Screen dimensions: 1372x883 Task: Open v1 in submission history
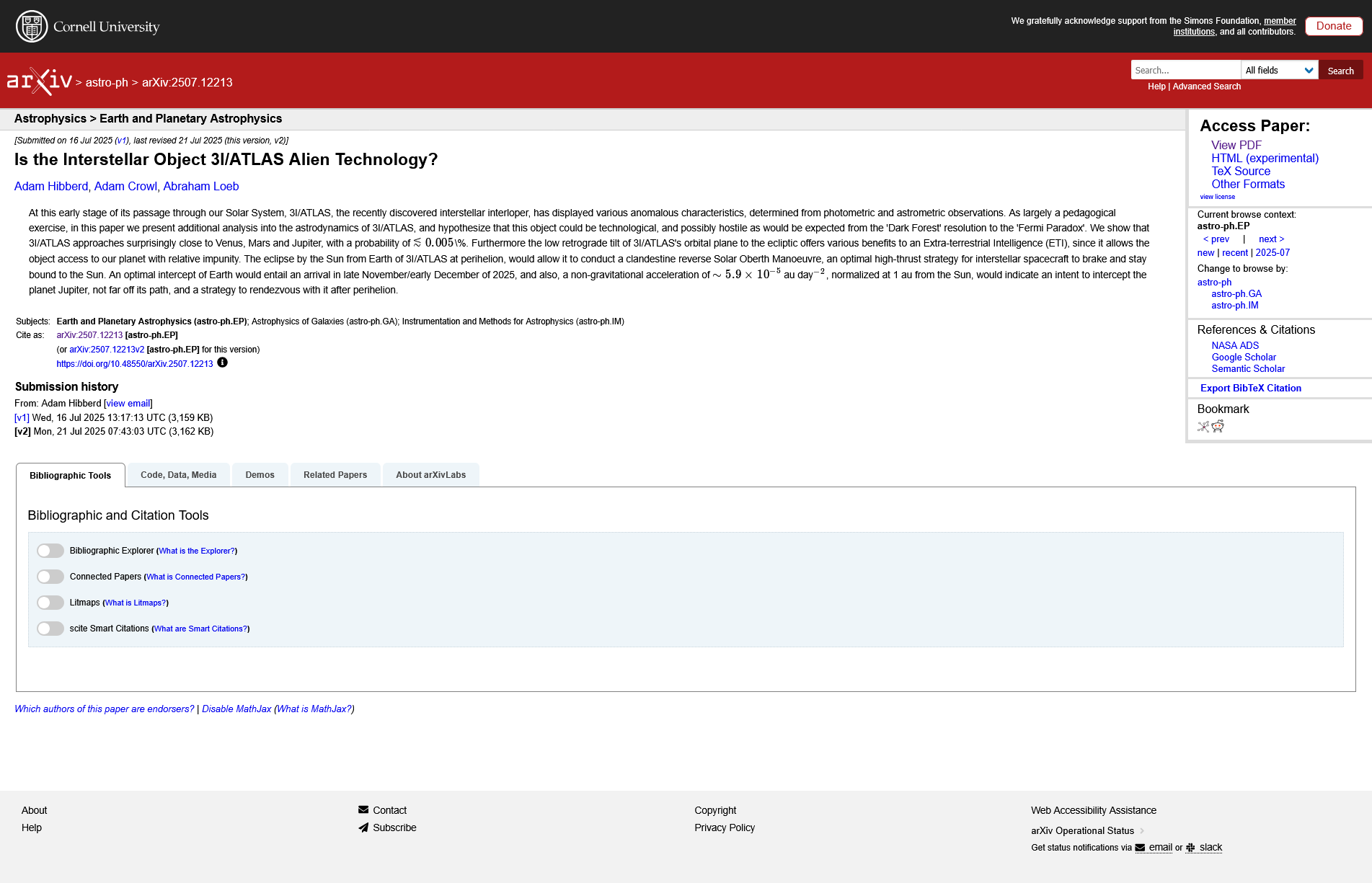point(22,417)
